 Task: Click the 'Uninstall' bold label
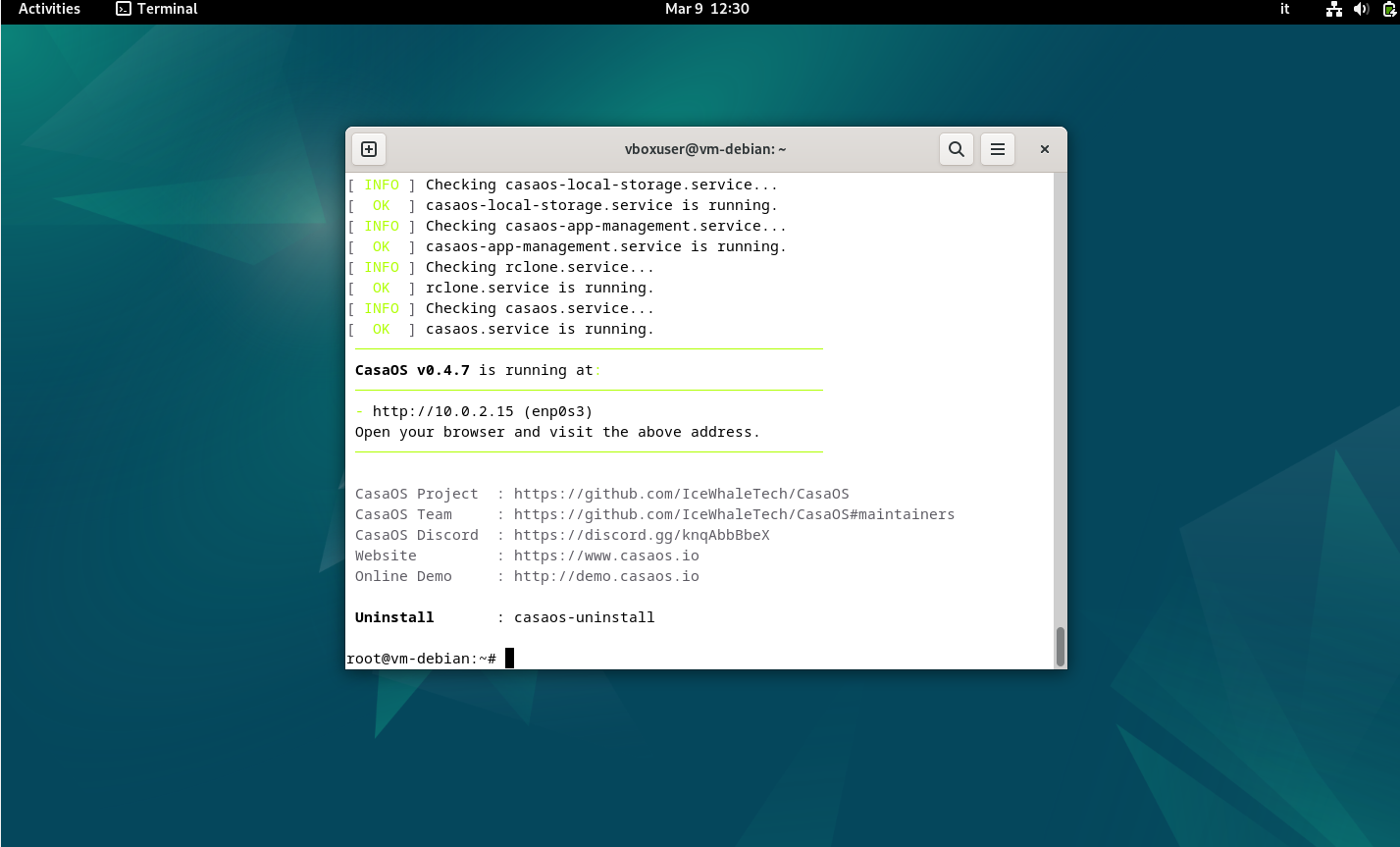click(394, 617)
